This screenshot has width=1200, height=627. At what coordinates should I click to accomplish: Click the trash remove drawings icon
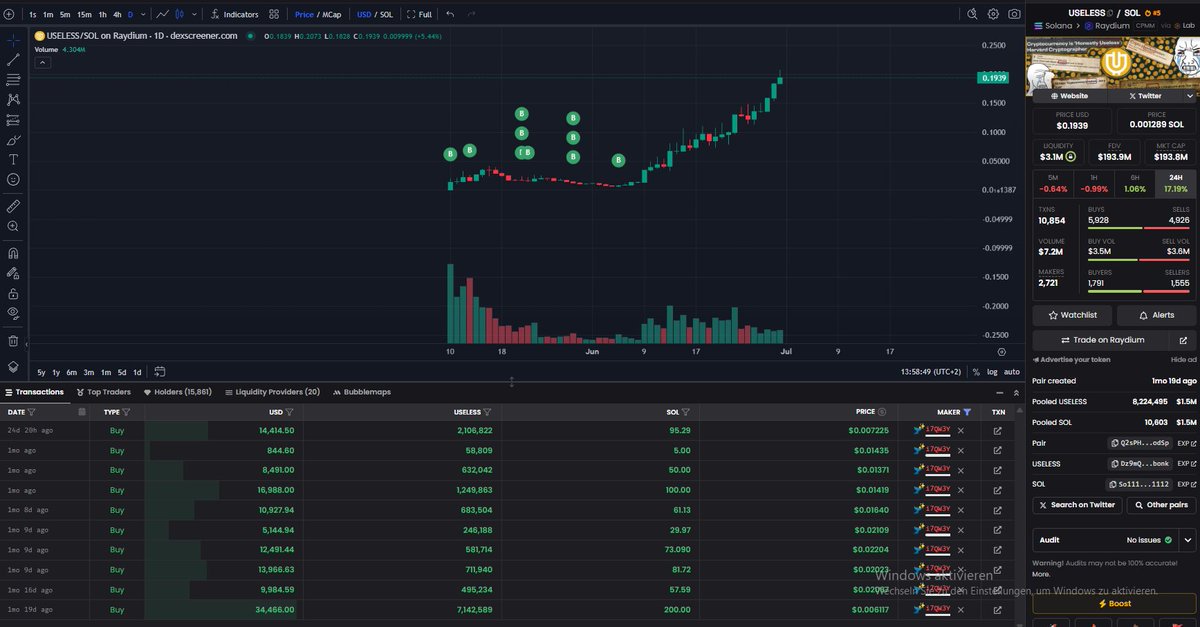(13, 340)
